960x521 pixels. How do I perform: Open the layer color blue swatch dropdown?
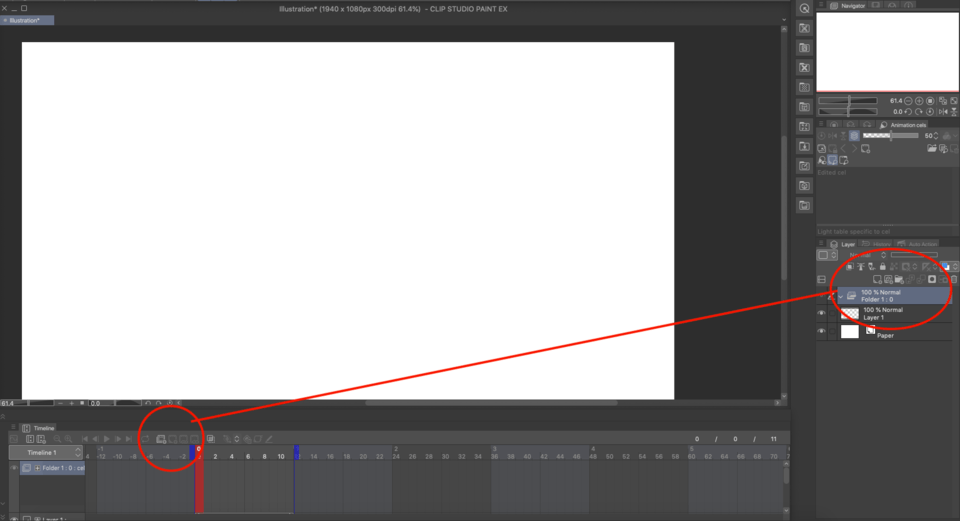tap(948, 266)
